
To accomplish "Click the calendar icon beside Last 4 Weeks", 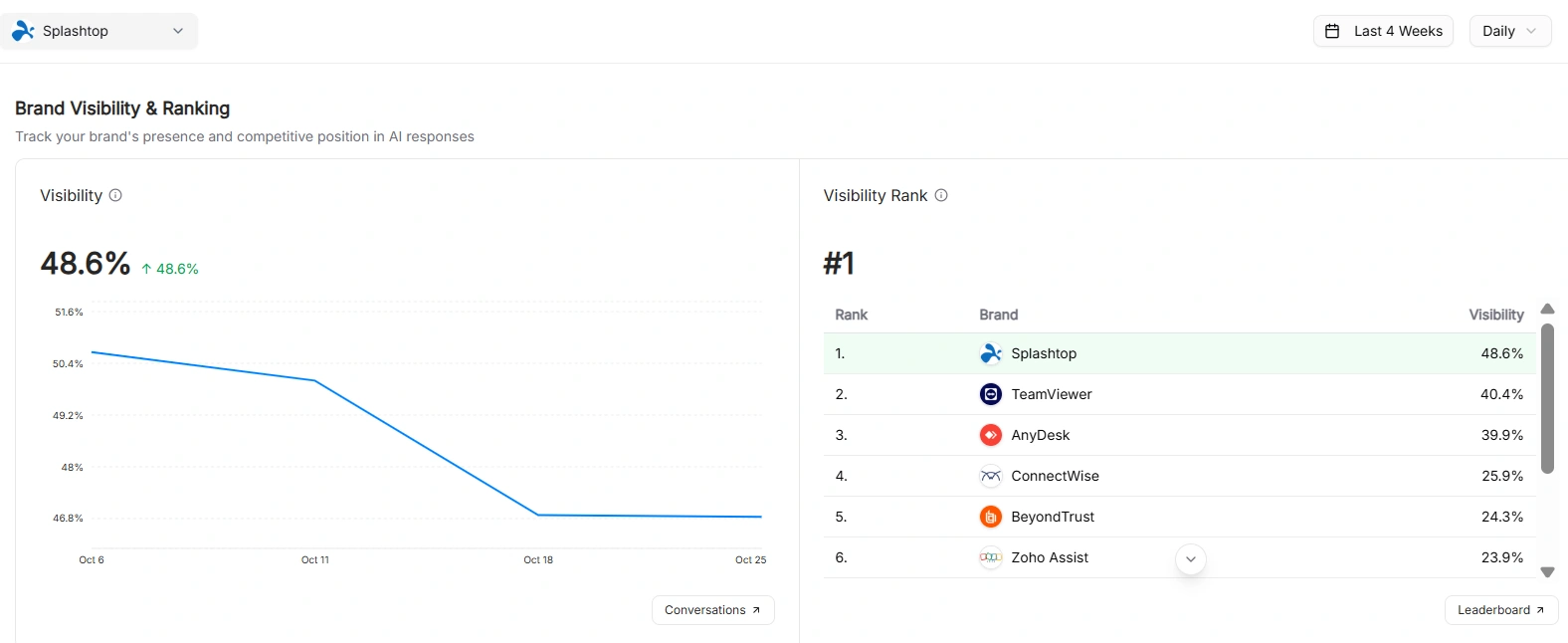I will point(1332,31).
